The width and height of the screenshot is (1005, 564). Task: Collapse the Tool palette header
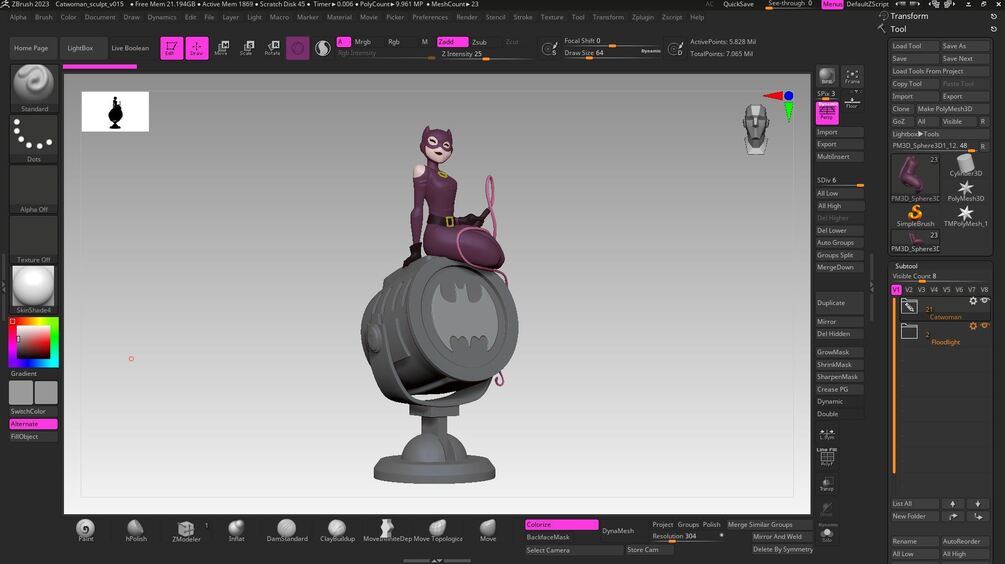pos(899,29)
